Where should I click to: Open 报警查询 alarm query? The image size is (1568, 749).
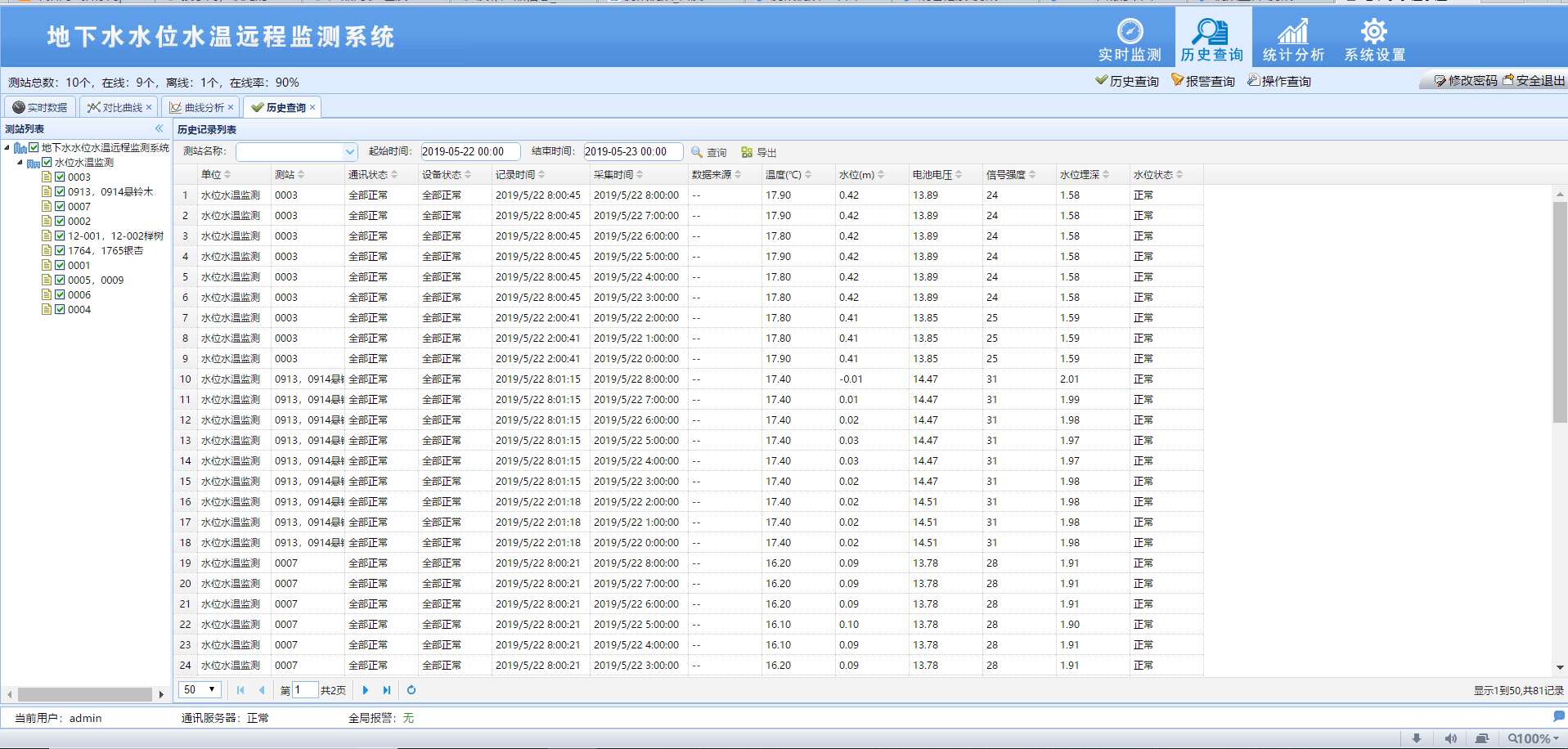[x=1203, y=81]
